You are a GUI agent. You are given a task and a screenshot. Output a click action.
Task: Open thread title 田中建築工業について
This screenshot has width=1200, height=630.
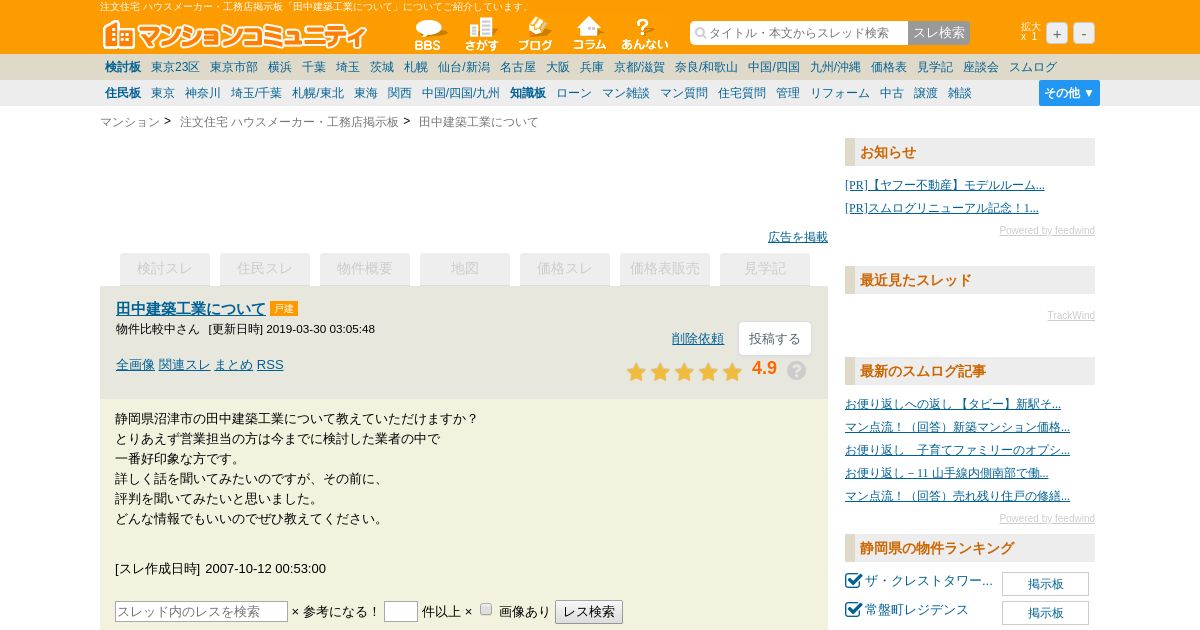coord(191,309)
